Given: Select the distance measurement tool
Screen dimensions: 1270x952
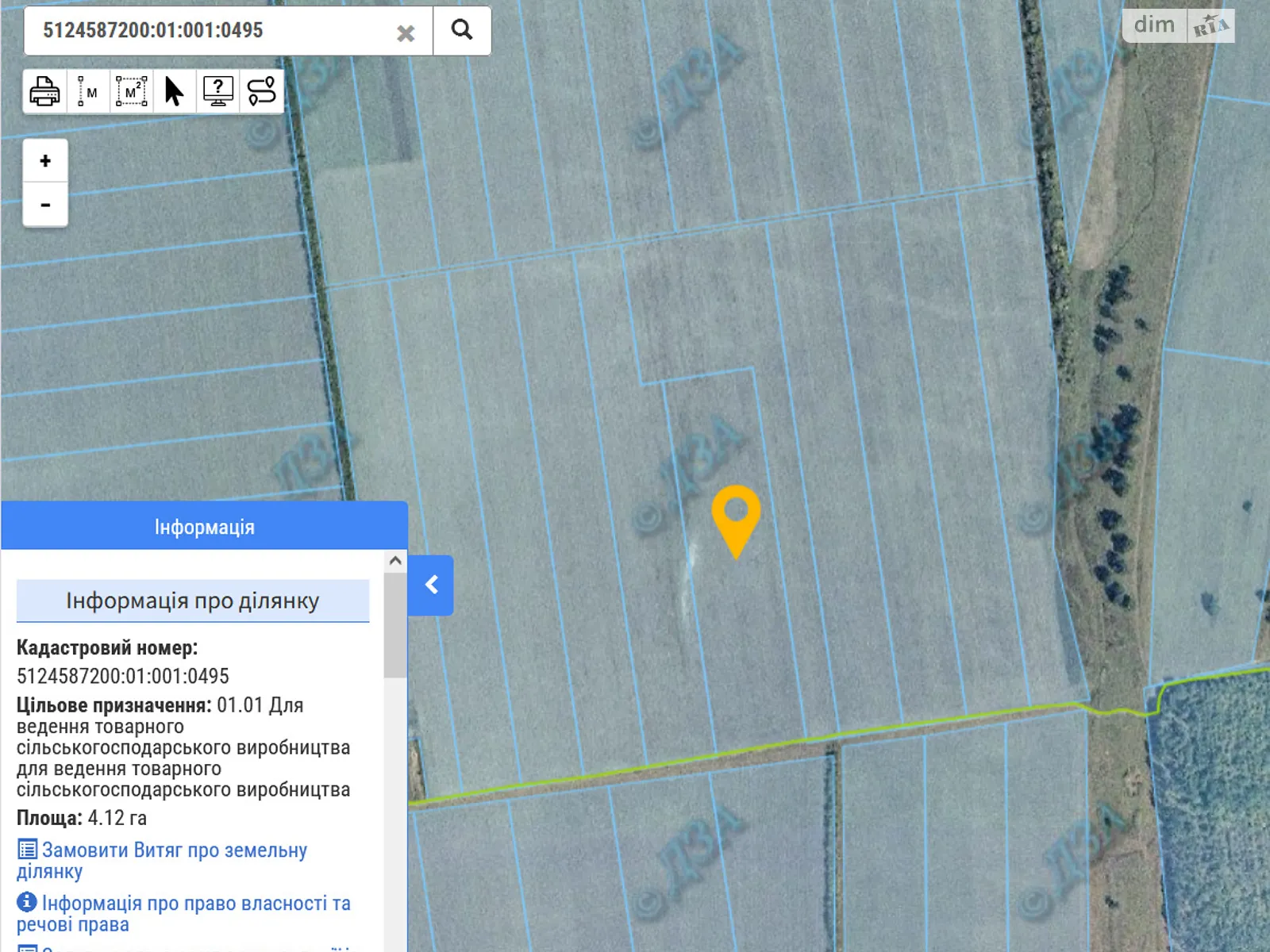Looking at the screenshot, I should point(87,92).
